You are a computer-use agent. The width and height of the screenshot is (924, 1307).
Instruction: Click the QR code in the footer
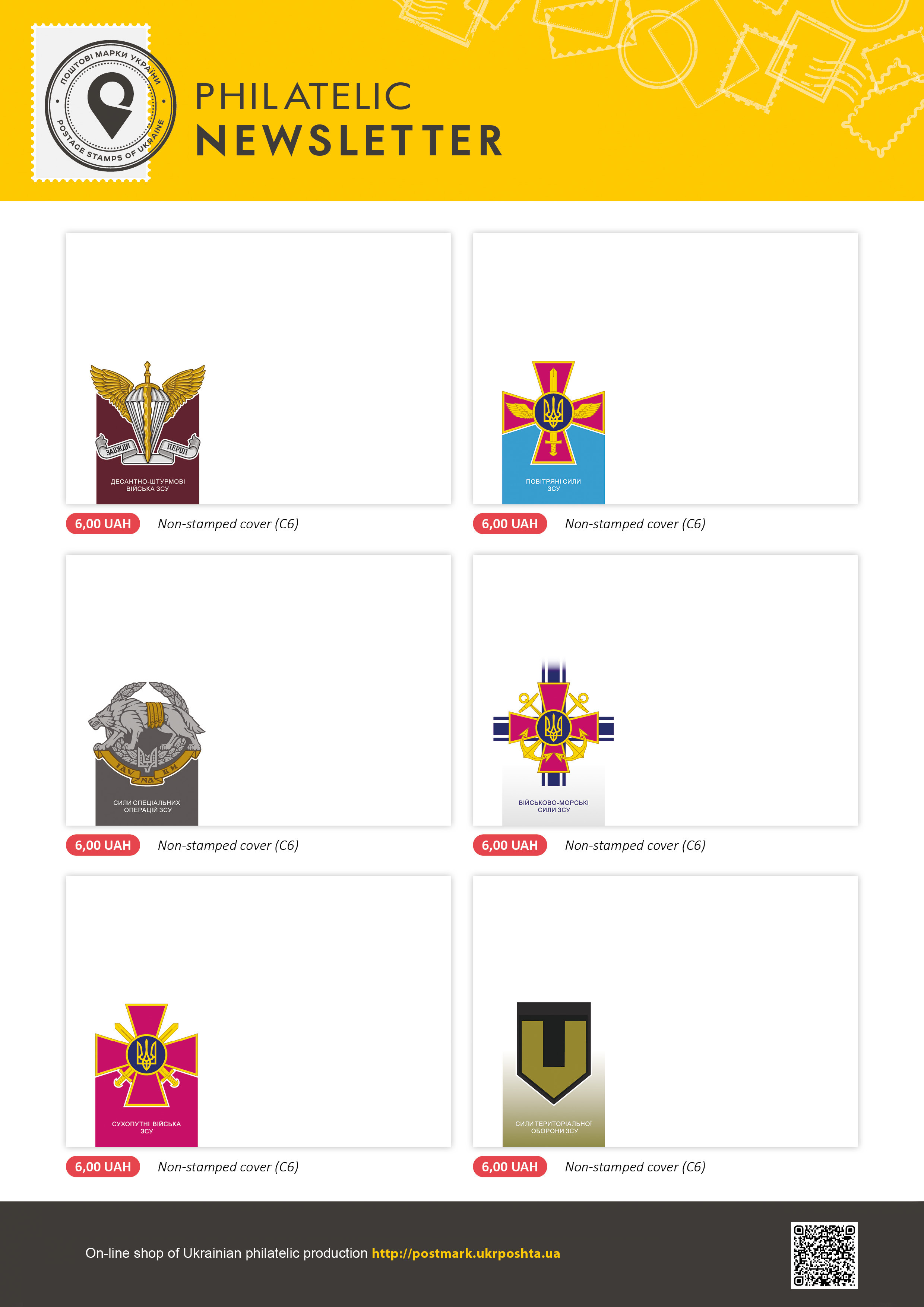pos(824,1255)
